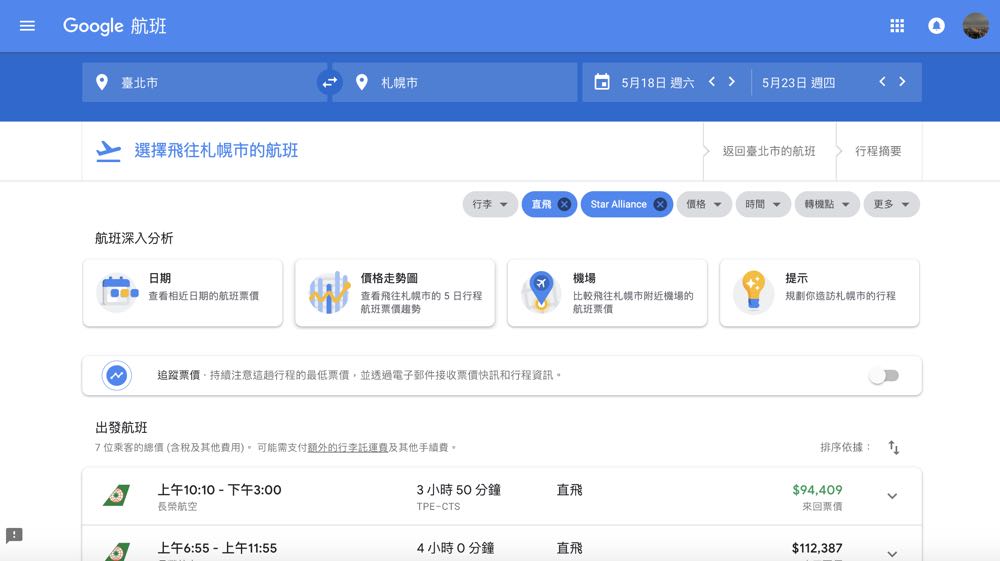The width and height of the screenshot is (1000, 561).
Task: Click the takeoff plane icon beside heading
Action: pyautogui.click(x=108, y=151)
